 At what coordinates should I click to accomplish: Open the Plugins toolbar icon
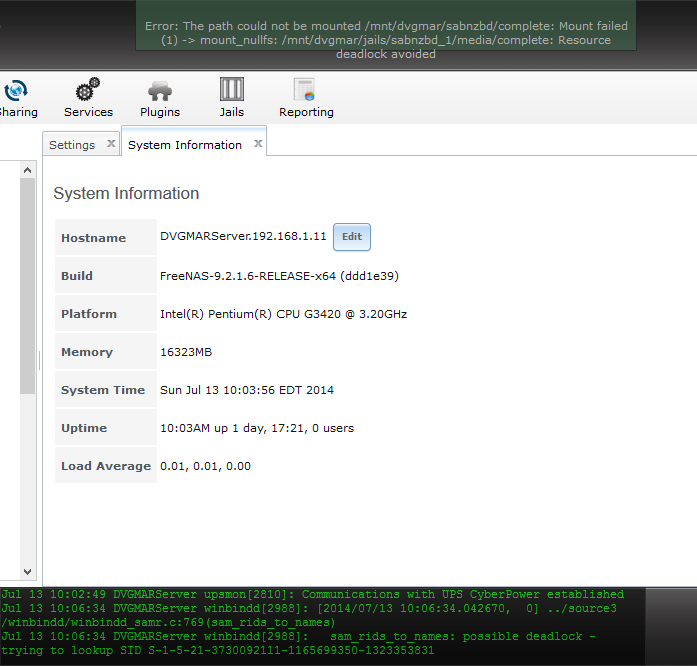pos(160,92)
